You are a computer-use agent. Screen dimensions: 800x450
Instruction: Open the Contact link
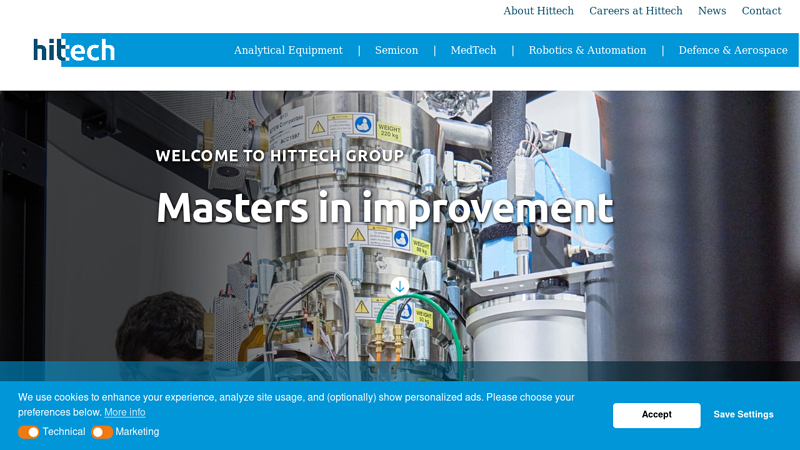click(761, 11)
